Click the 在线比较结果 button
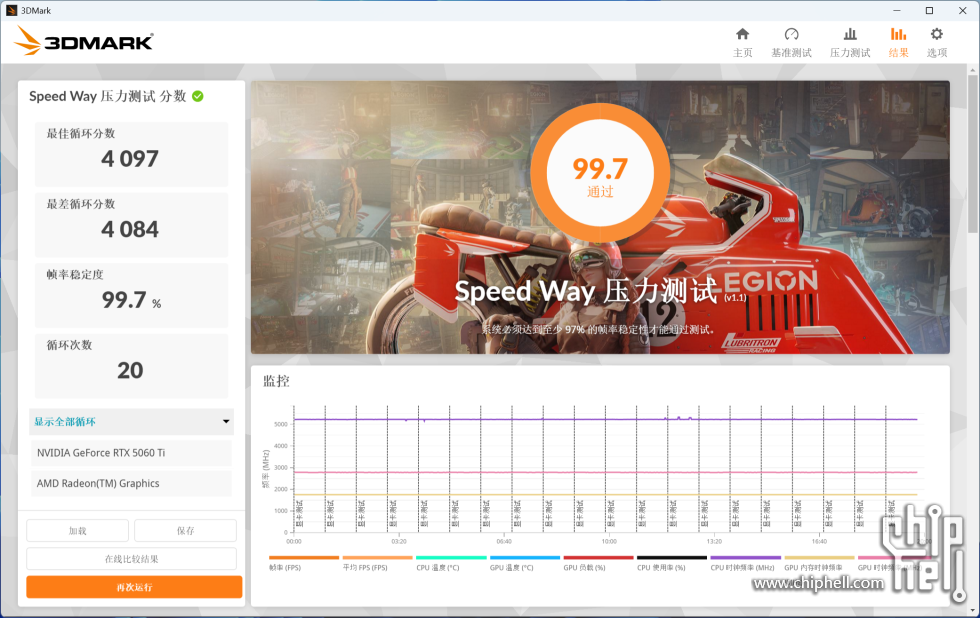 click(131, 559)
